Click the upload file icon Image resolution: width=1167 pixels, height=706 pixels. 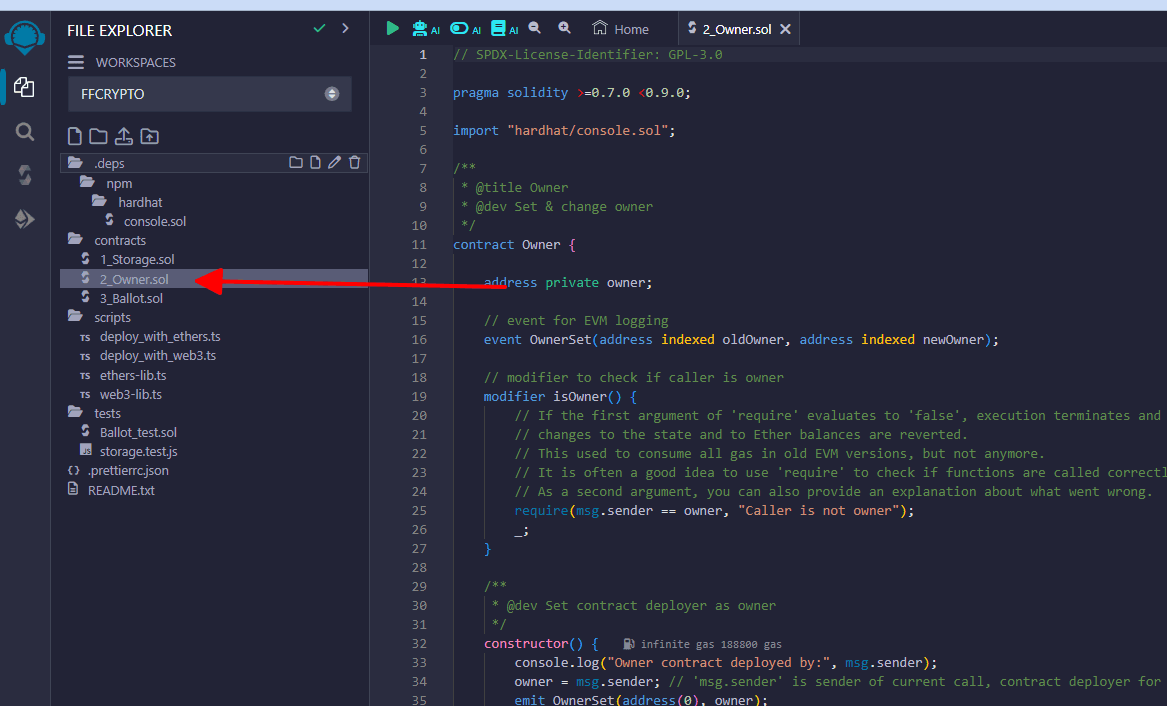click(x=124, y=136)
